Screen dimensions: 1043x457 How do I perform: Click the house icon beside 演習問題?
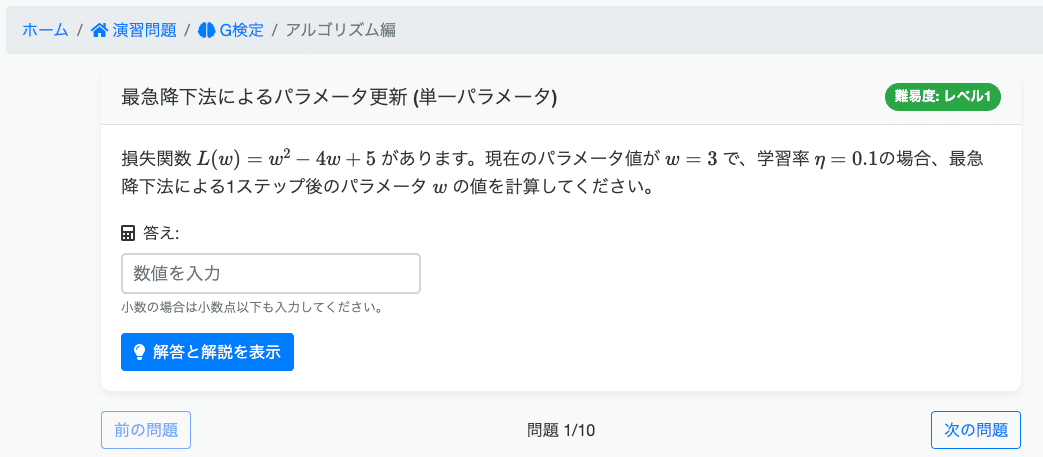point(99,30)
